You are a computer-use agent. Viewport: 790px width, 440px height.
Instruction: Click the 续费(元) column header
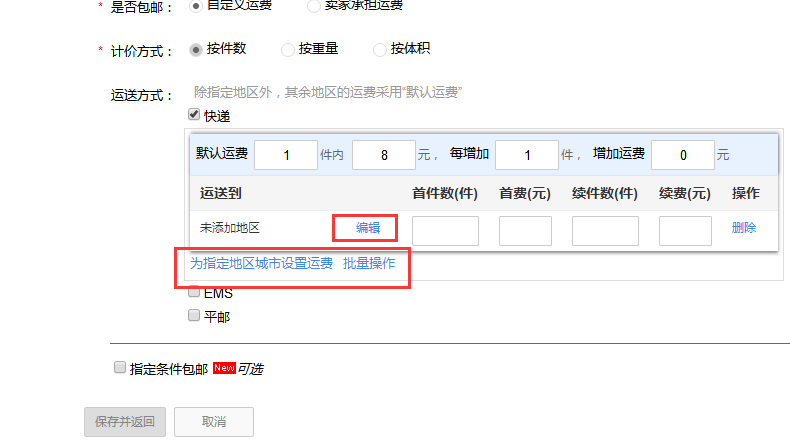pos(685,193)
